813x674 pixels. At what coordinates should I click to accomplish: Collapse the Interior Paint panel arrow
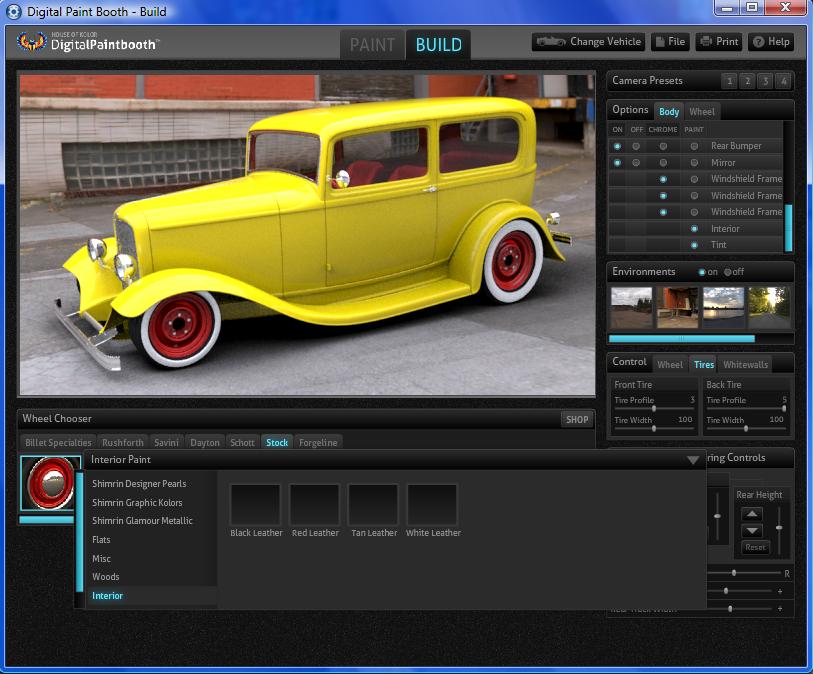(692, 460)
